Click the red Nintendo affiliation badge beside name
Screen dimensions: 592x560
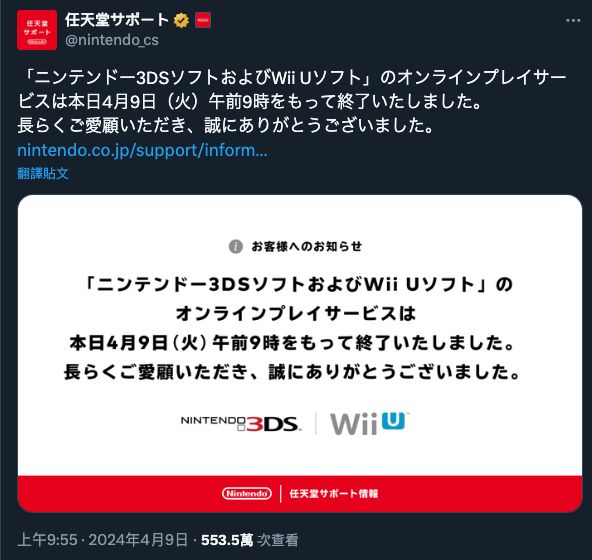(x=203, y=20)
